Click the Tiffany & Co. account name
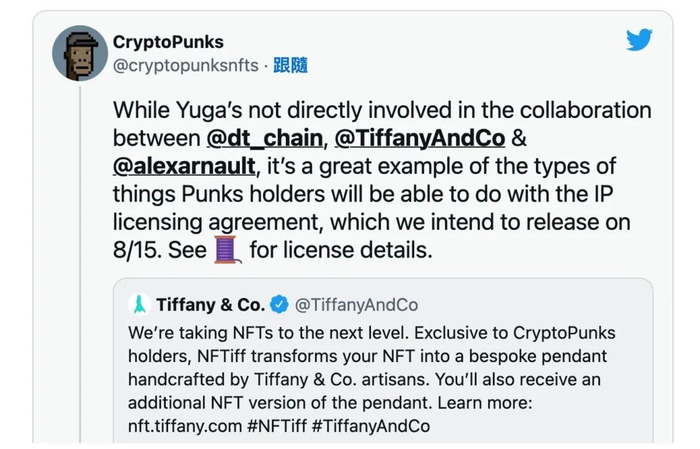Image resolution: width=700 pixels, height=449 pixels. 210,304
